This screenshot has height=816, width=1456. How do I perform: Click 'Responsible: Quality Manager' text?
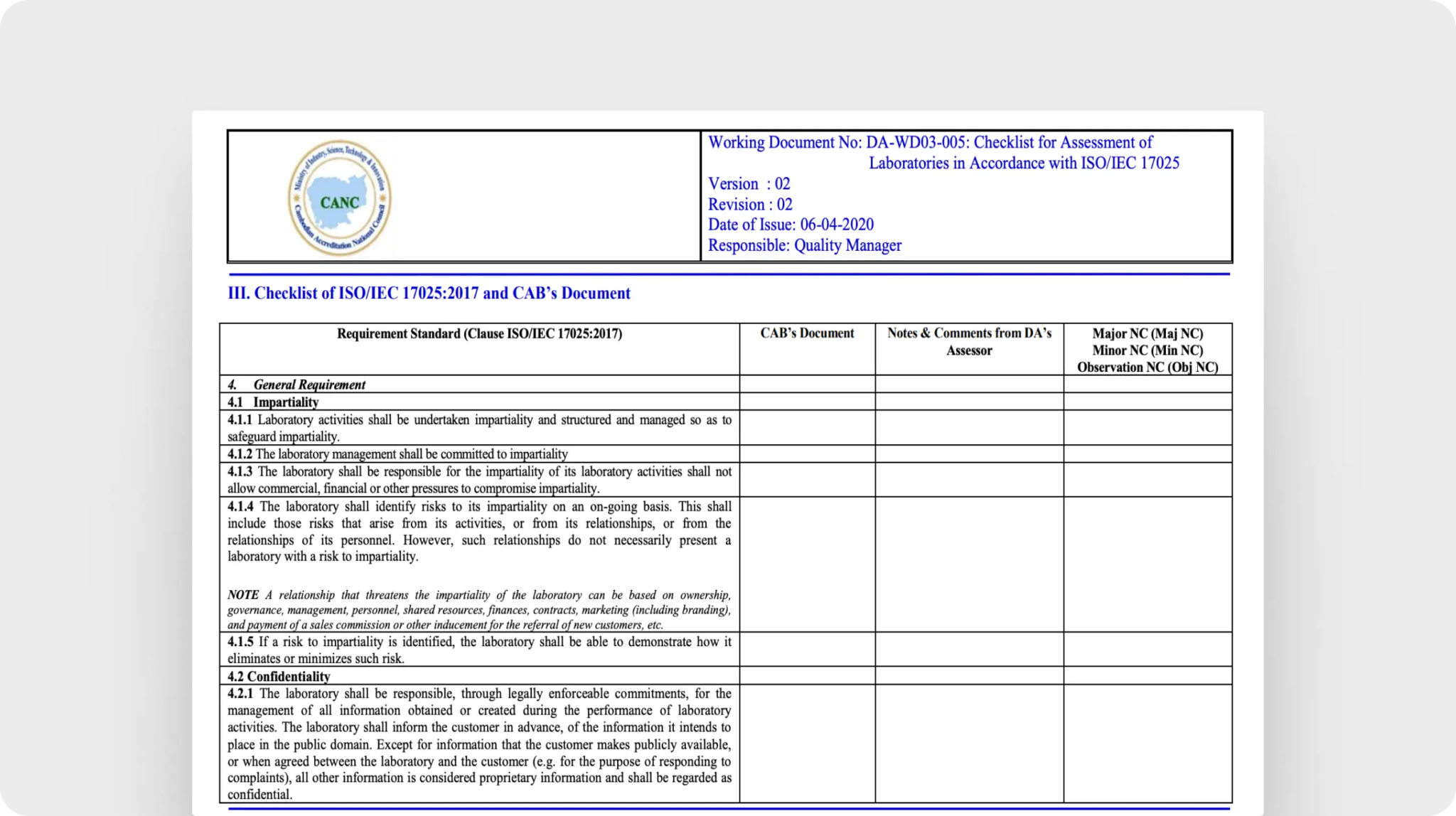[x=804, y=245]
